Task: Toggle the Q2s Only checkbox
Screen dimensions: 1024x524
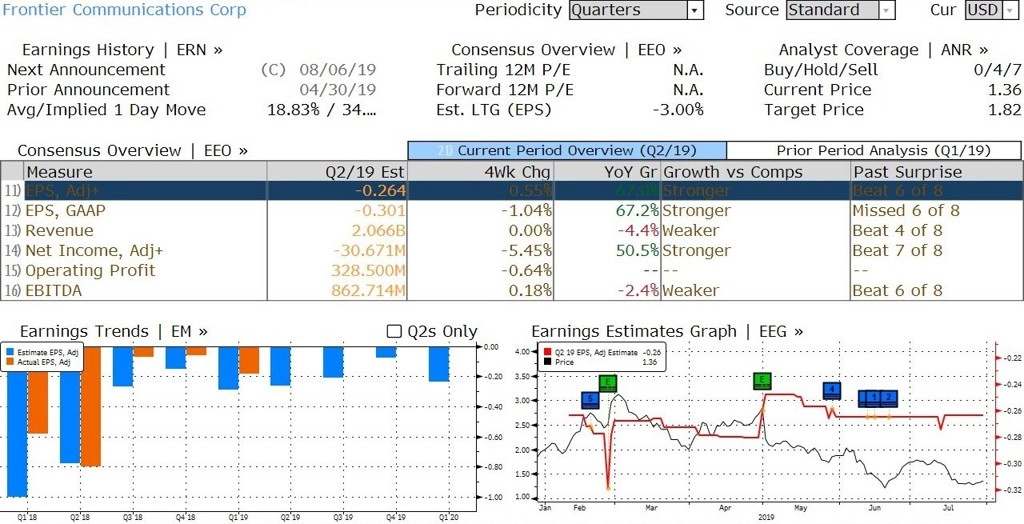Action: click(394, 331)
